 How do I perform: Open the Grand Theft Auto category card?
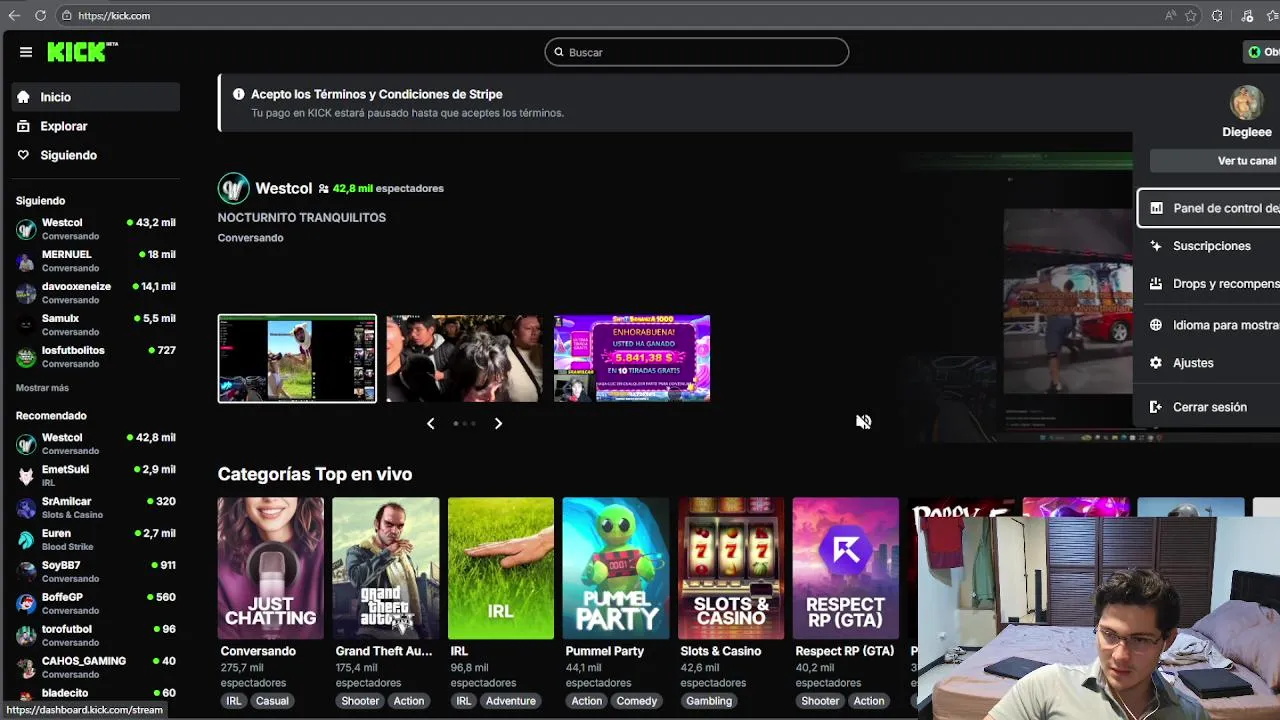pos(386,568)
